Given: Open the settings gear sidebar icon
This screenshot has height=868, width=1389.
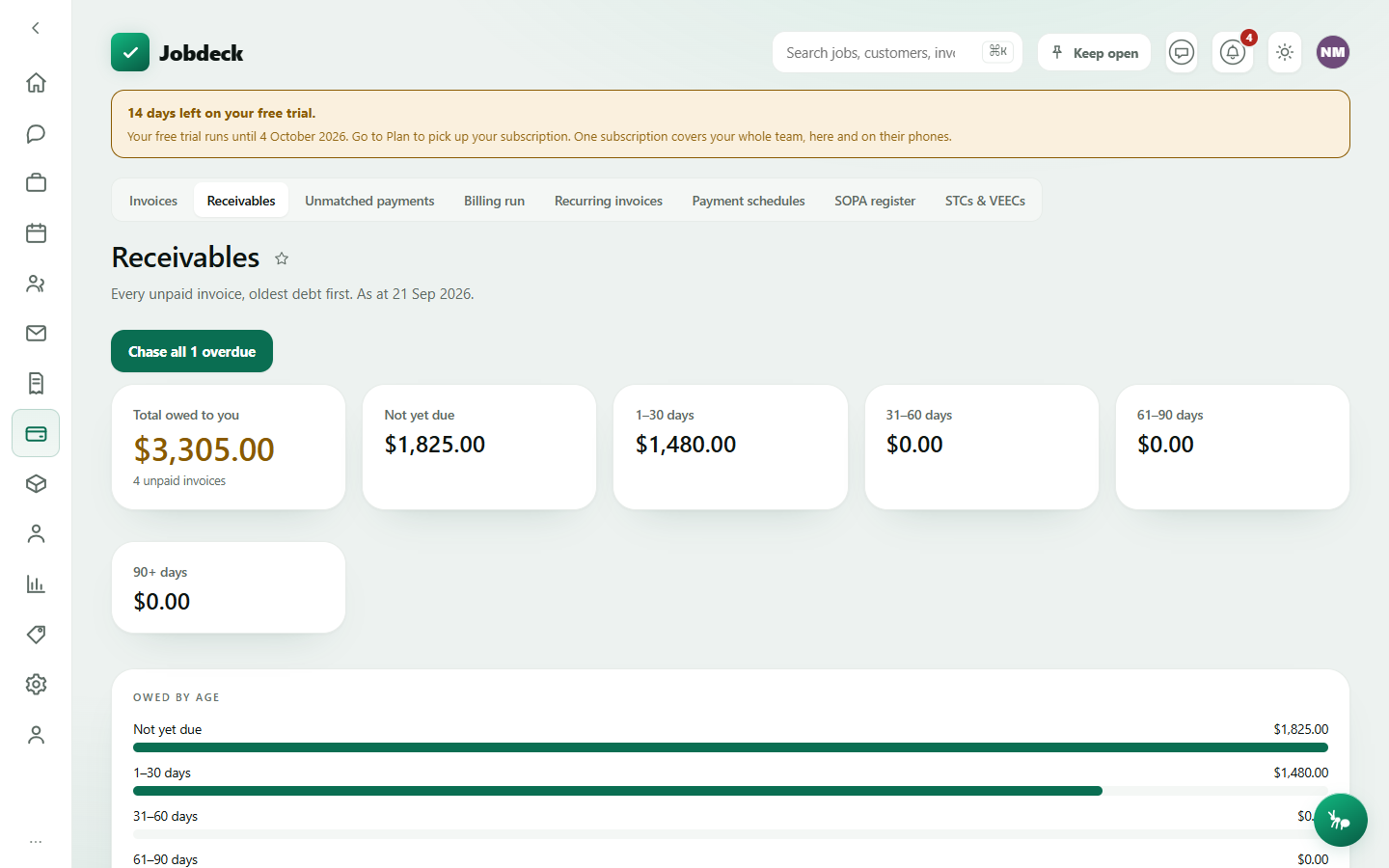Looking at the screenshot, I should [36, 685].
